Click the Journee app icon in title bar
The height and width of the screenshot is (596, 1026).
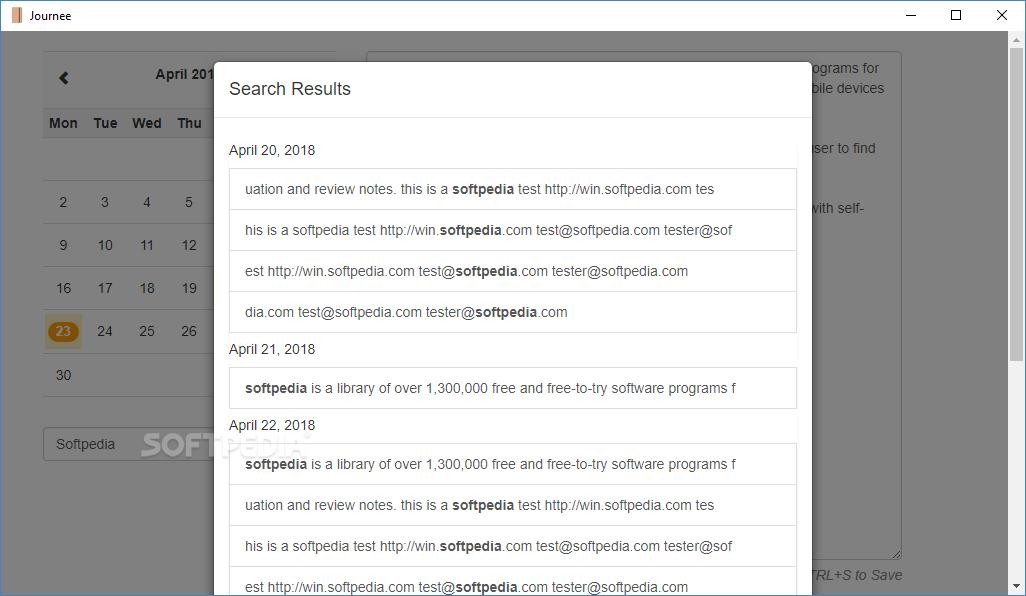tap(17, 15)
